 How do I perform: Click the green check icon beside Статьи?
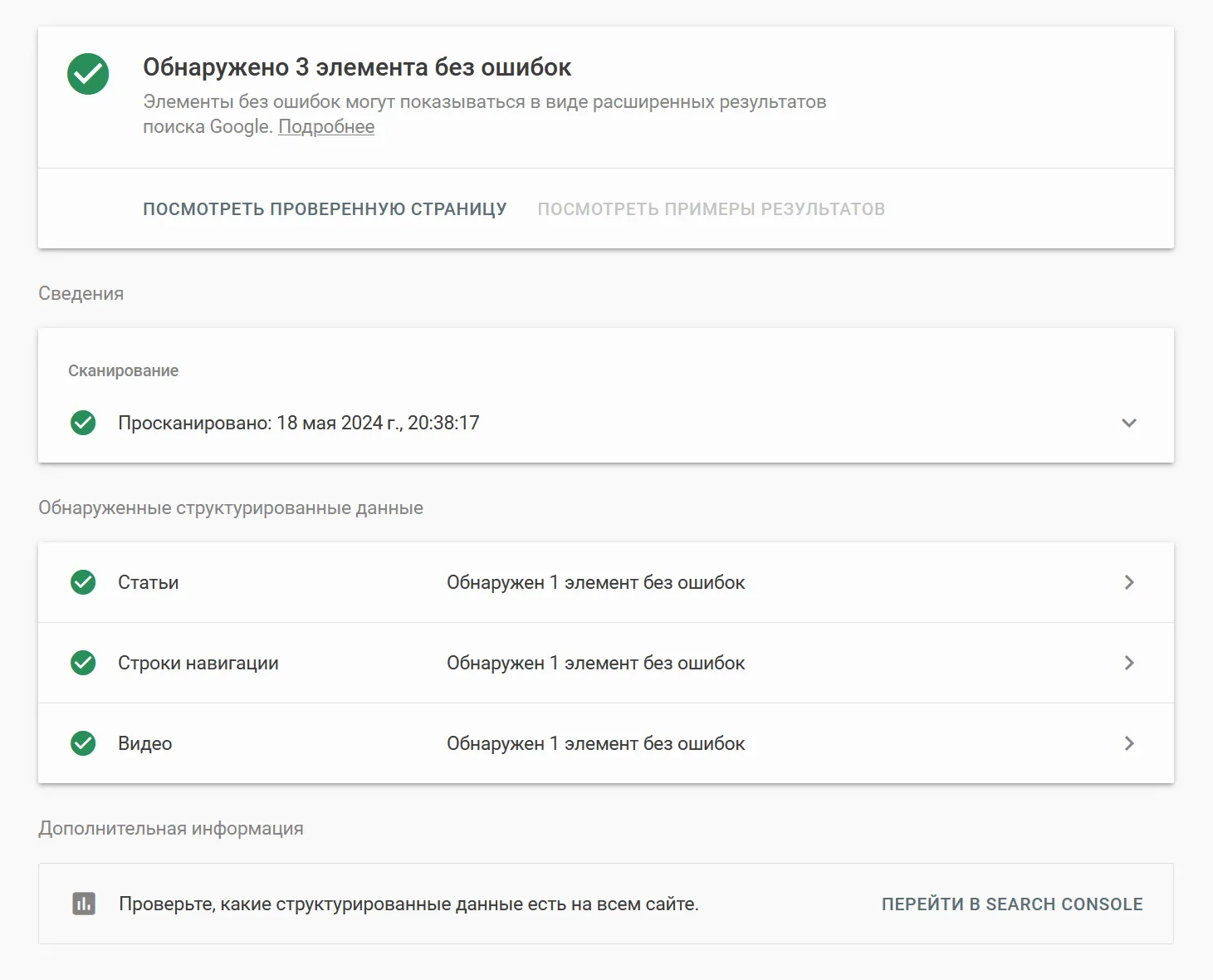pyautogui.click(x=83, y=582)
